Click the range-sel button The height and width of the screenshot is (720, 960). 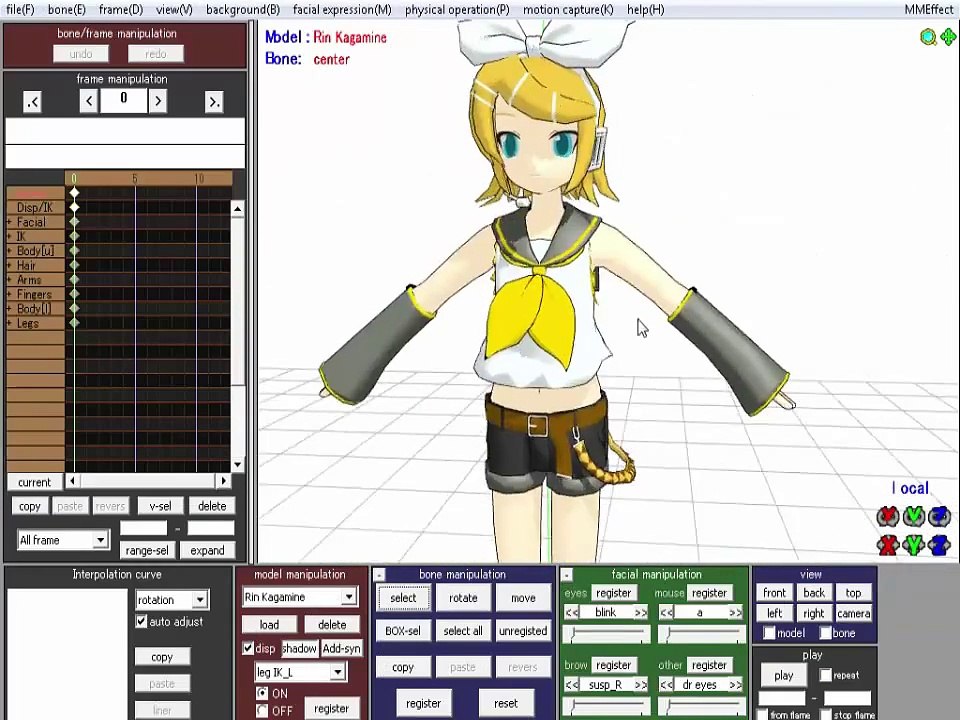pyautogui.click(x=147, y=550)
